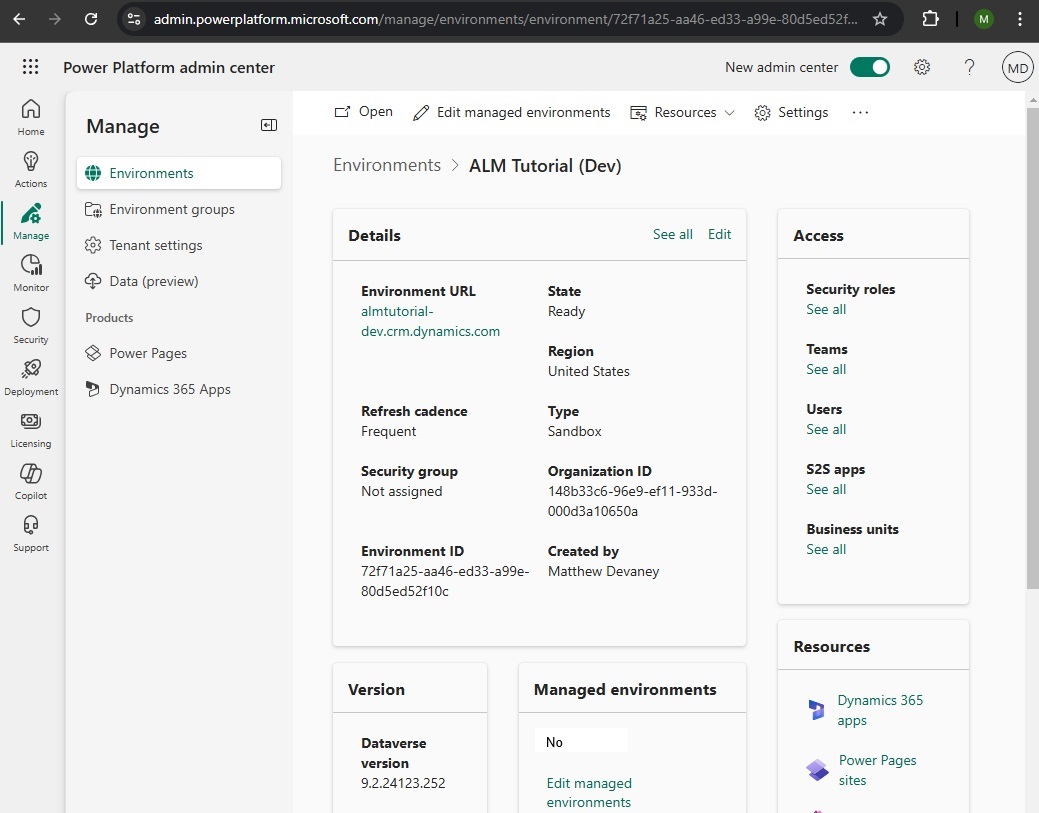Click Not assigned security group value
Screen dimensions: 1039x813
click(x=402, y=491)
